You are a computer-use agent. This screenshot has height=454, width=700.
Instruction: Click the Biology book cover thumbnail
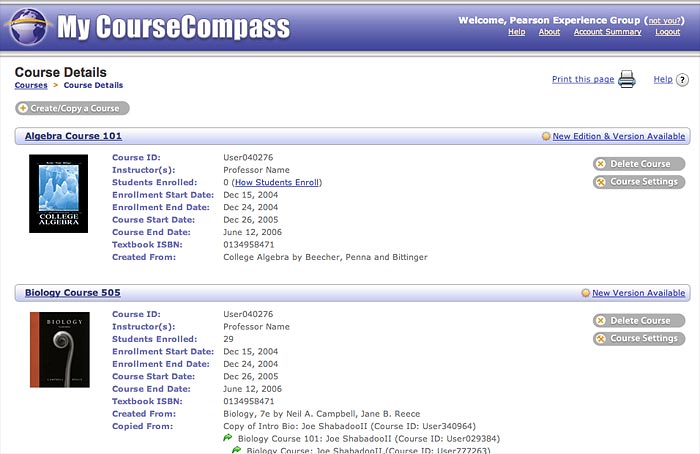coord(60,350)
